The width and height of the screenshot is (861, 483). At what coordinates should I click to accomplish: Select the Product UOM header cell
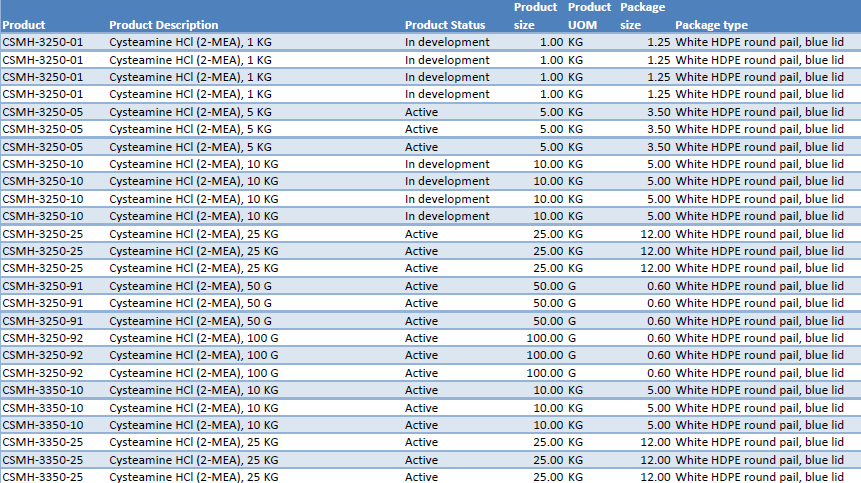[589, 16]
